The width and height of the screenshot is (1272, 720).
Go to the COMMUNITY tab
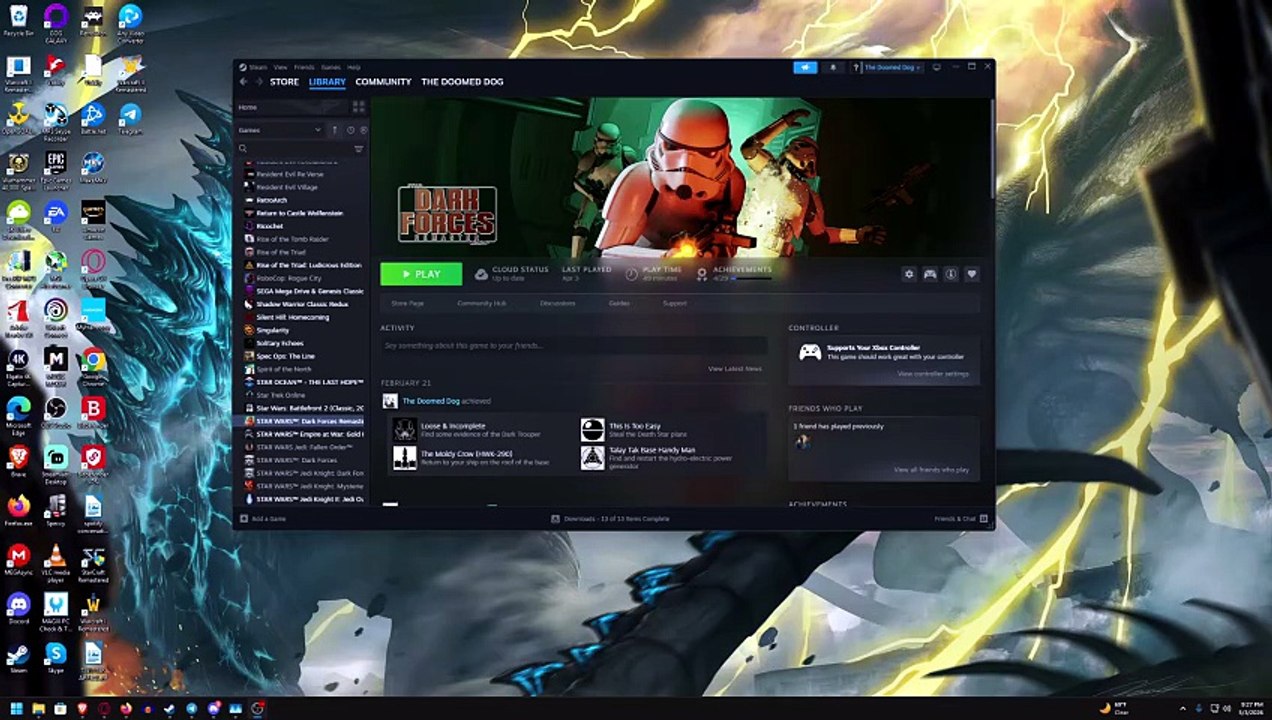pos(383,82)
